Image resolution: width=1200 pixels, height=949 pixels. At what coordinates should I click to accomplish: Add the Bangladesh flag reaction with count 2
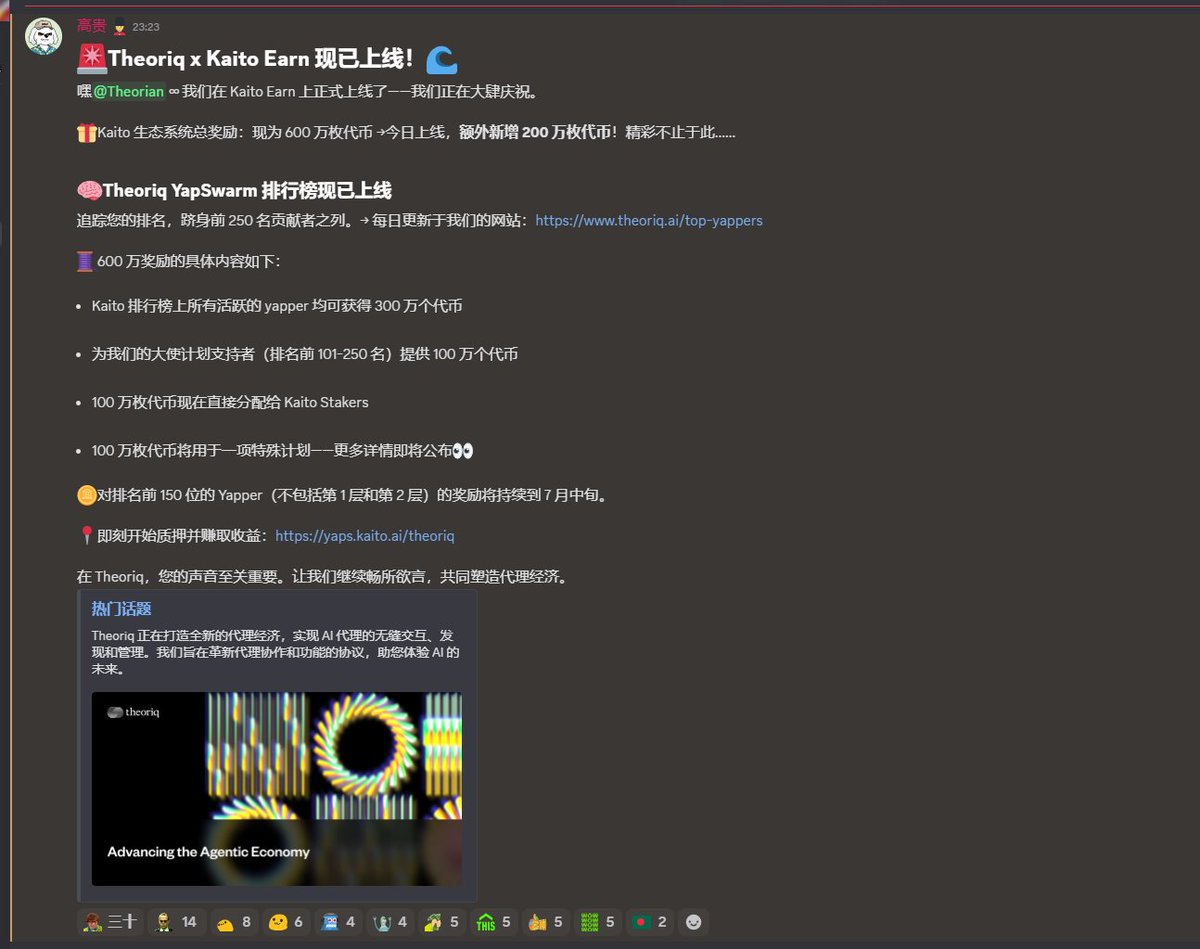point(650,922)
